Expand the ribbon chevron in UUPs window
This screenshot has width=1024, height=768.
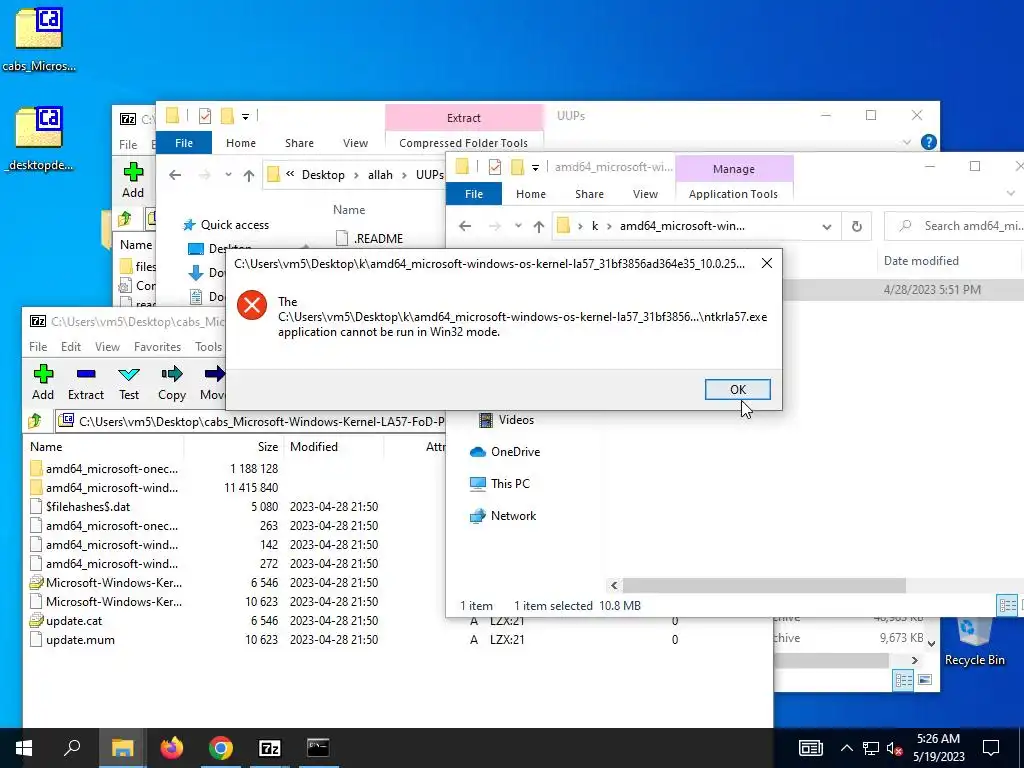pyautogui.click(x=906, y=142)
